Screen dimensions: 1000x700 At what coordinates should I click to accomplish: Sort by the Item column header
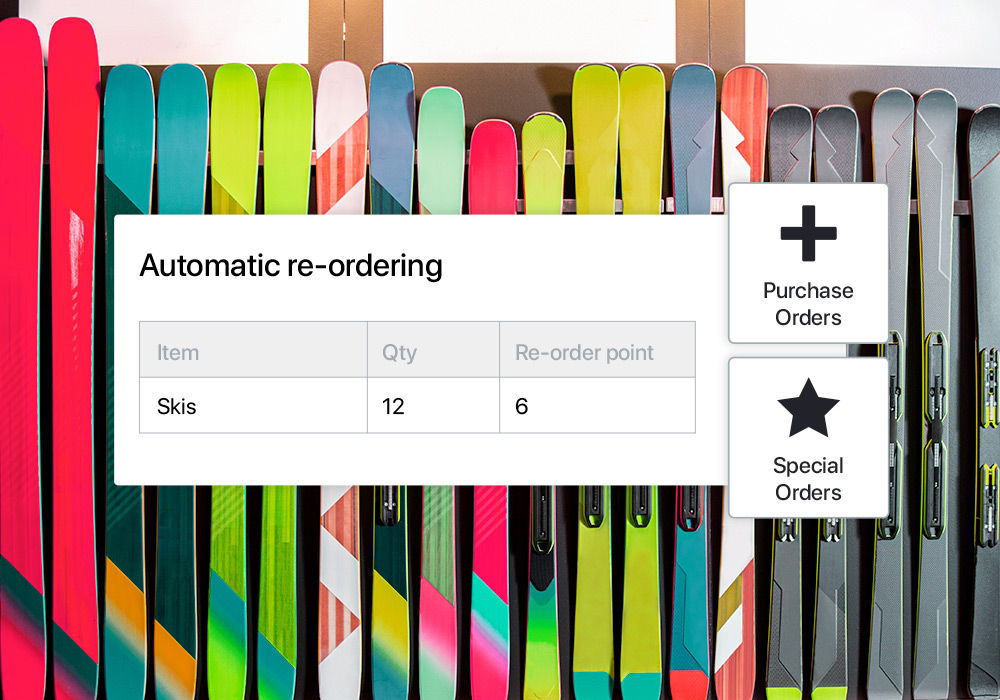(178, 352)
